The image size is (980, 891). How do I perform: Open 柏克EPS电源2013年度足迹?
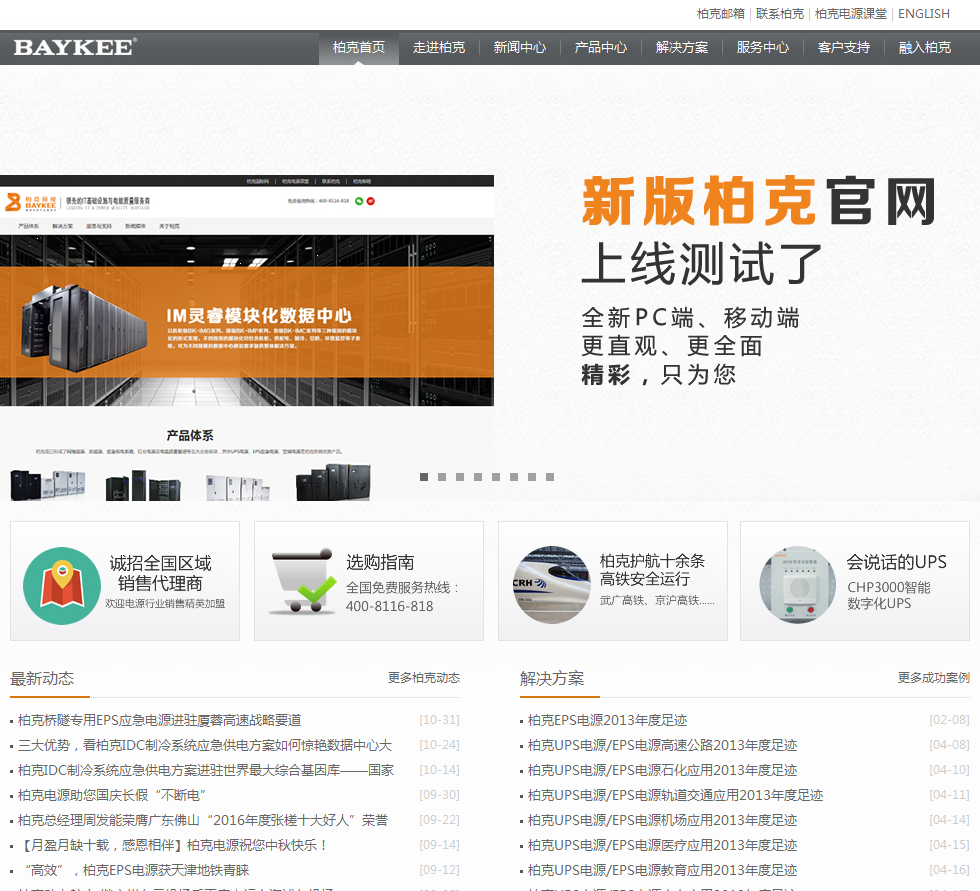click(x=608, y=720)
